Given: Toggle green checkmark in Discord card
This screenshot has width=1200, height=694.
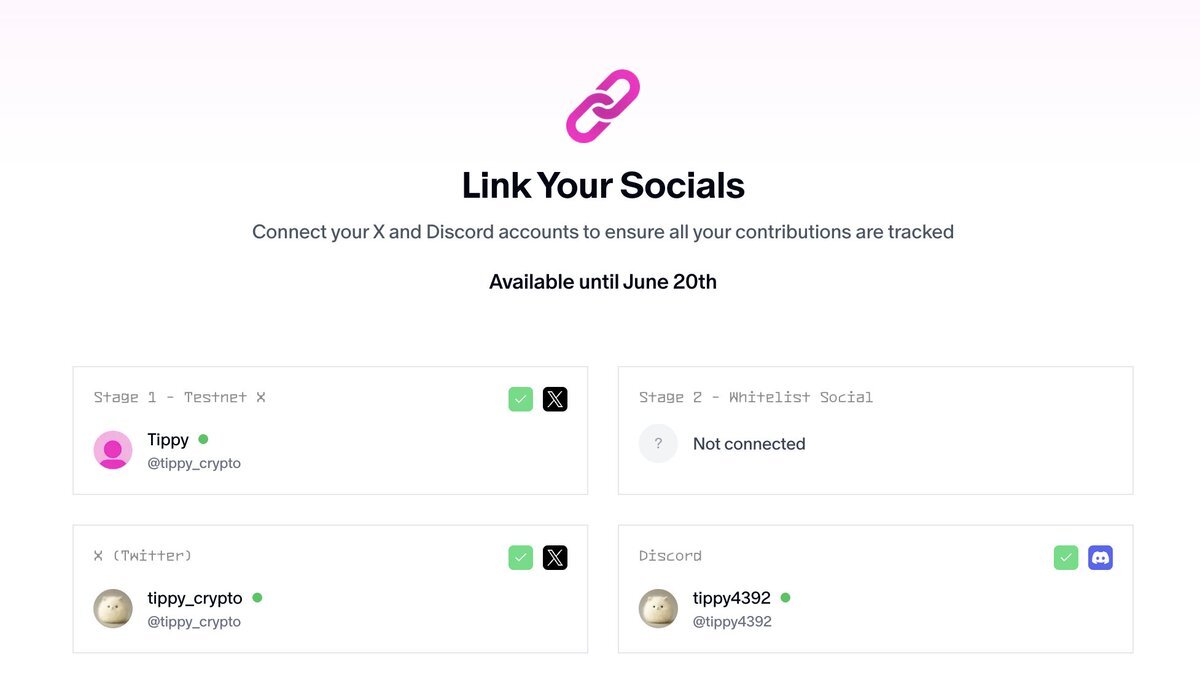Looking at the screenshot, I should tap(1066, 558).
